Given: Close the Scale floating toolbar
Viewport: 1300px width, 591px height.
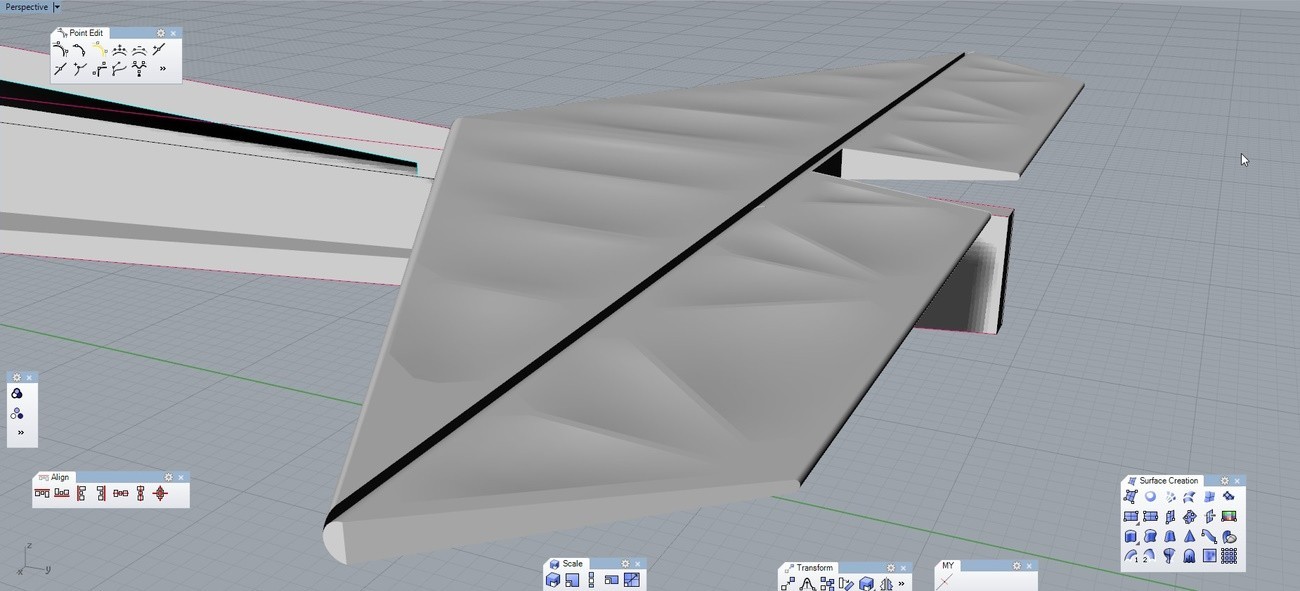Looking at the screenshot, I should click(638, 564).
